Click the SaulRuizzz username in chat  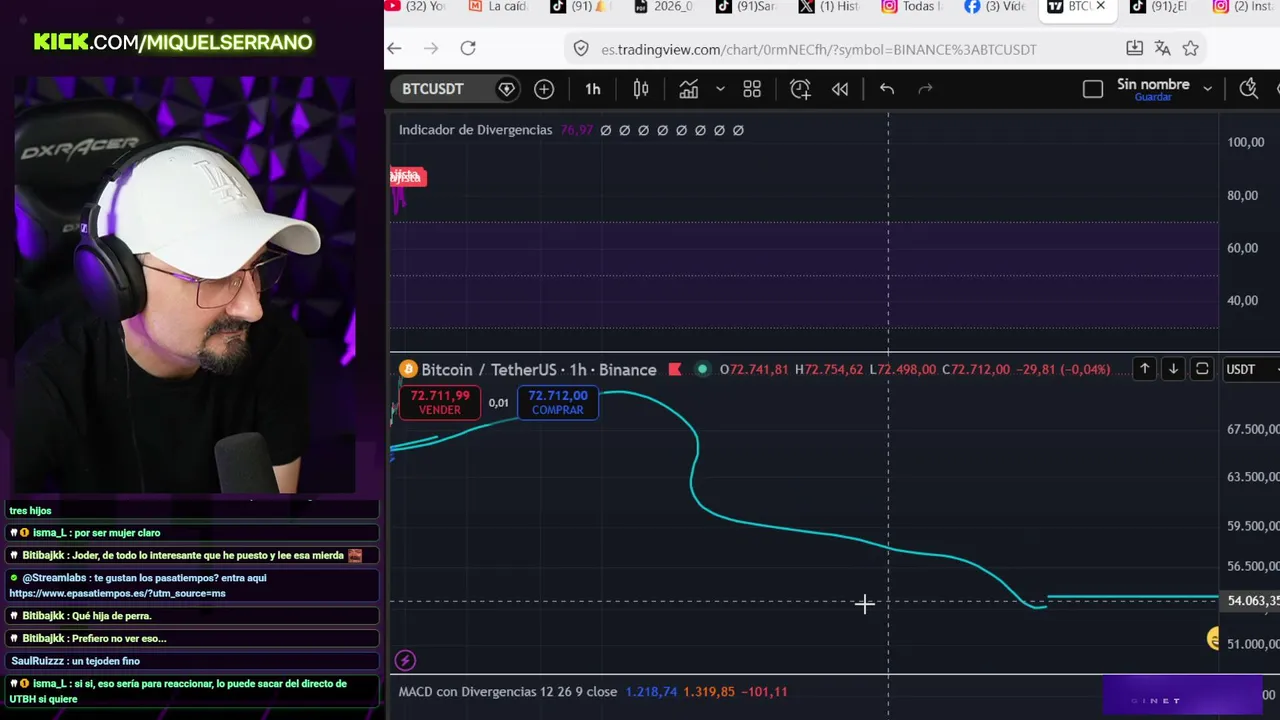36,661
